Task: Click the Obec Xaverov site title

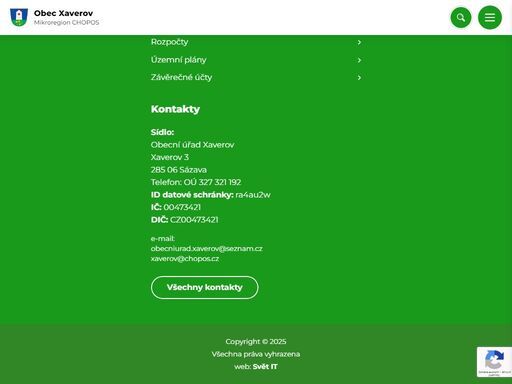Action: (63, 13)
